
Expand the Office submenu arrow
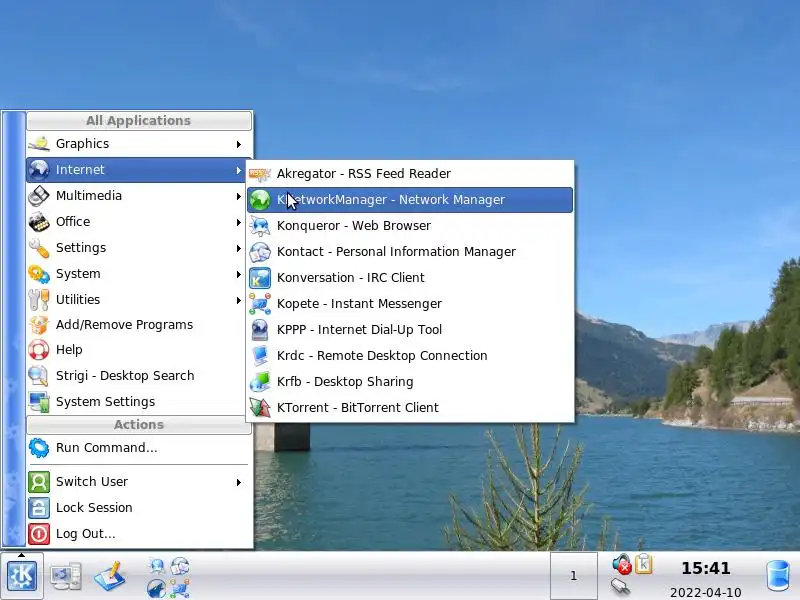(238, 222)
